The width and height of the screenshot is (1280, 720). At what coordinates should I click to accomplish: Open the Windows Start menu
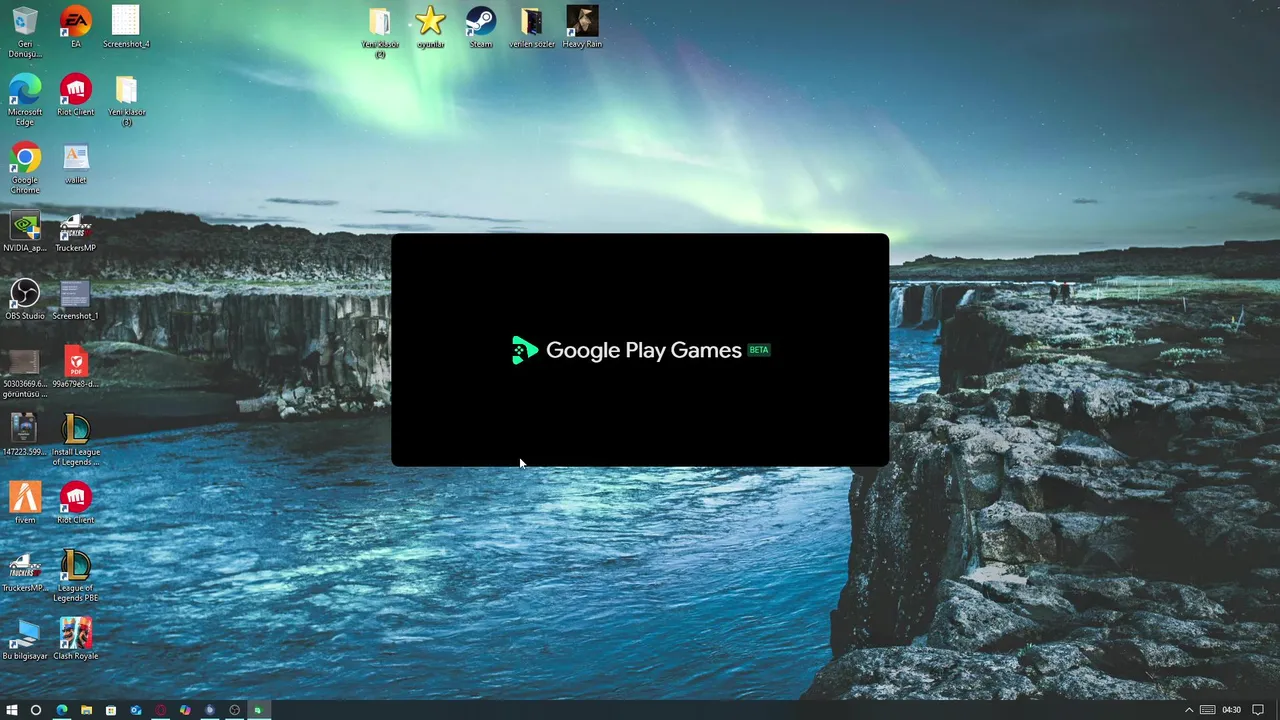(x=12, y=710)
